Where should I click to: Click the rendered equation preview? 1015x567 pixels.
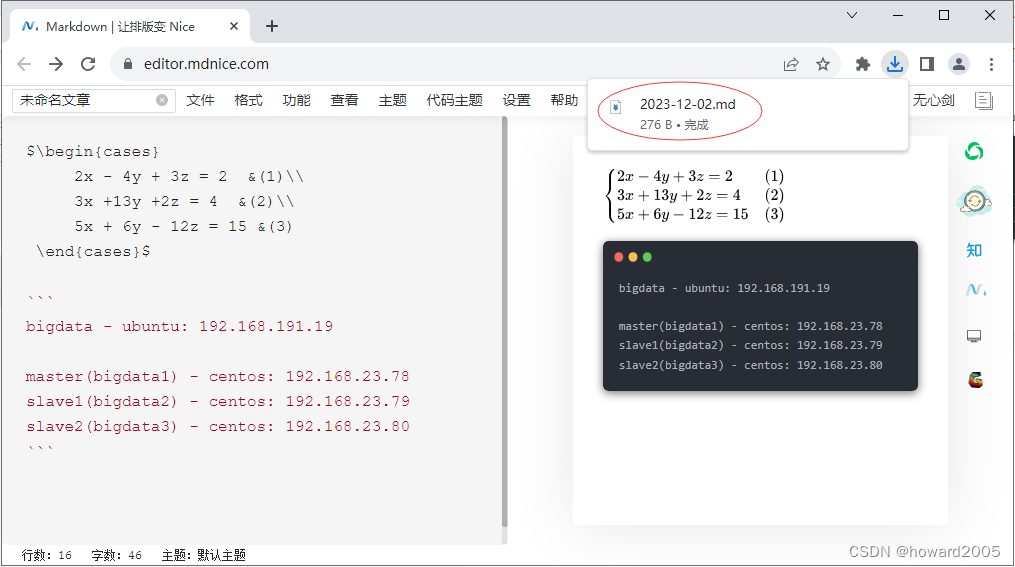(x=696, y=195)
